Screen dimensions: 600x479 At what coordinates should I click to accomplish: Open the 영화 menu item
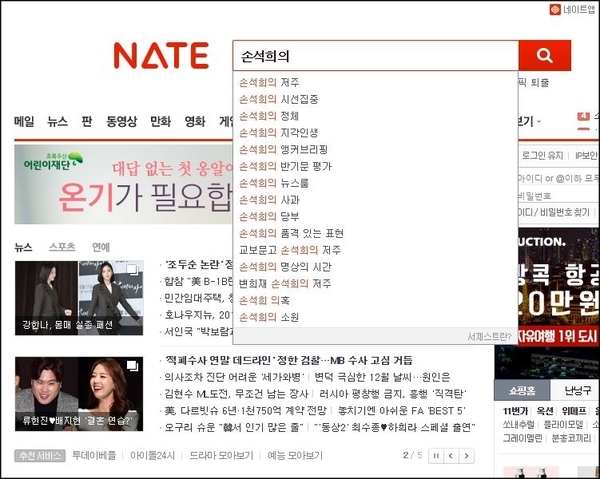195,121
